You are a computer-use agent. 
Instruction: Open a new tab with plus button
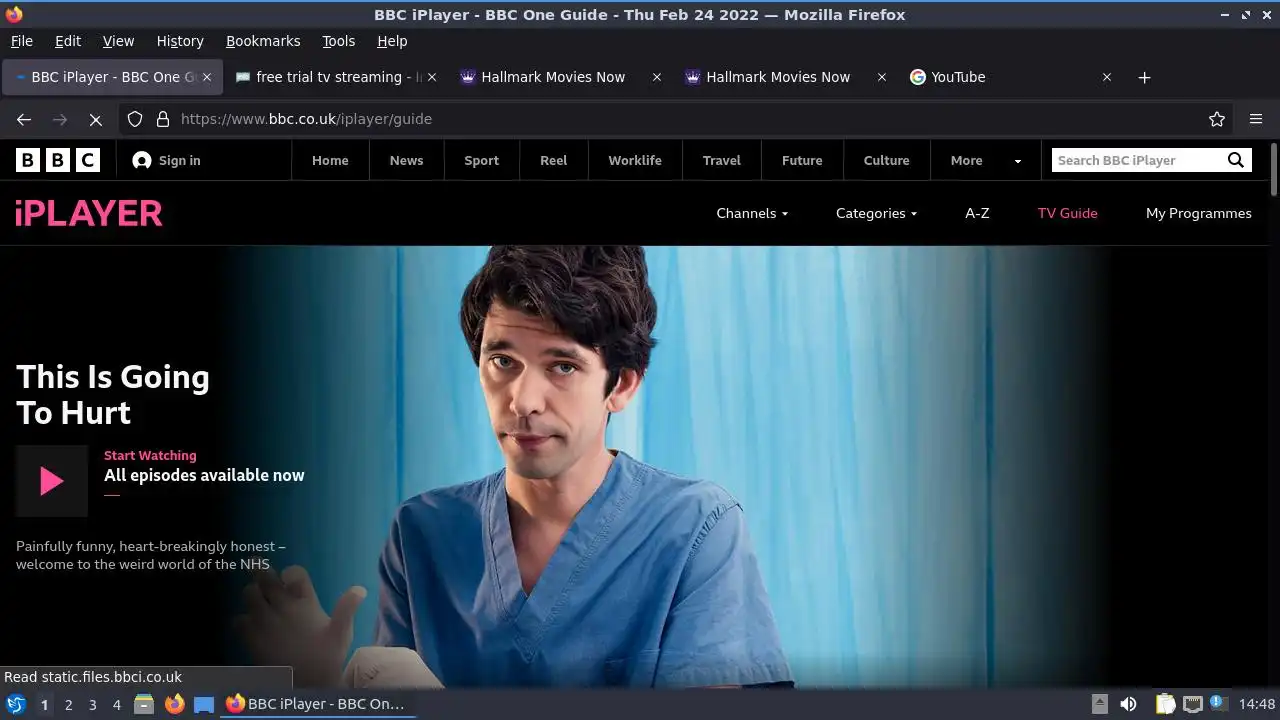coord(1145,77)
